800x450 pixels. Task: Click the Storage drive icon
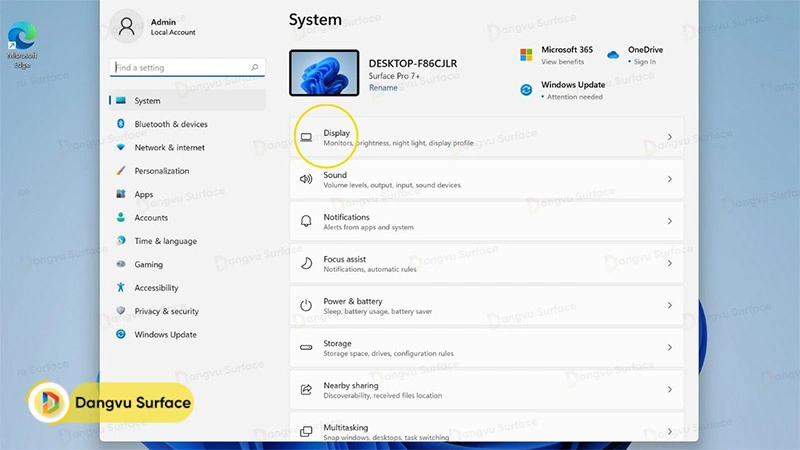pos(306,347)
